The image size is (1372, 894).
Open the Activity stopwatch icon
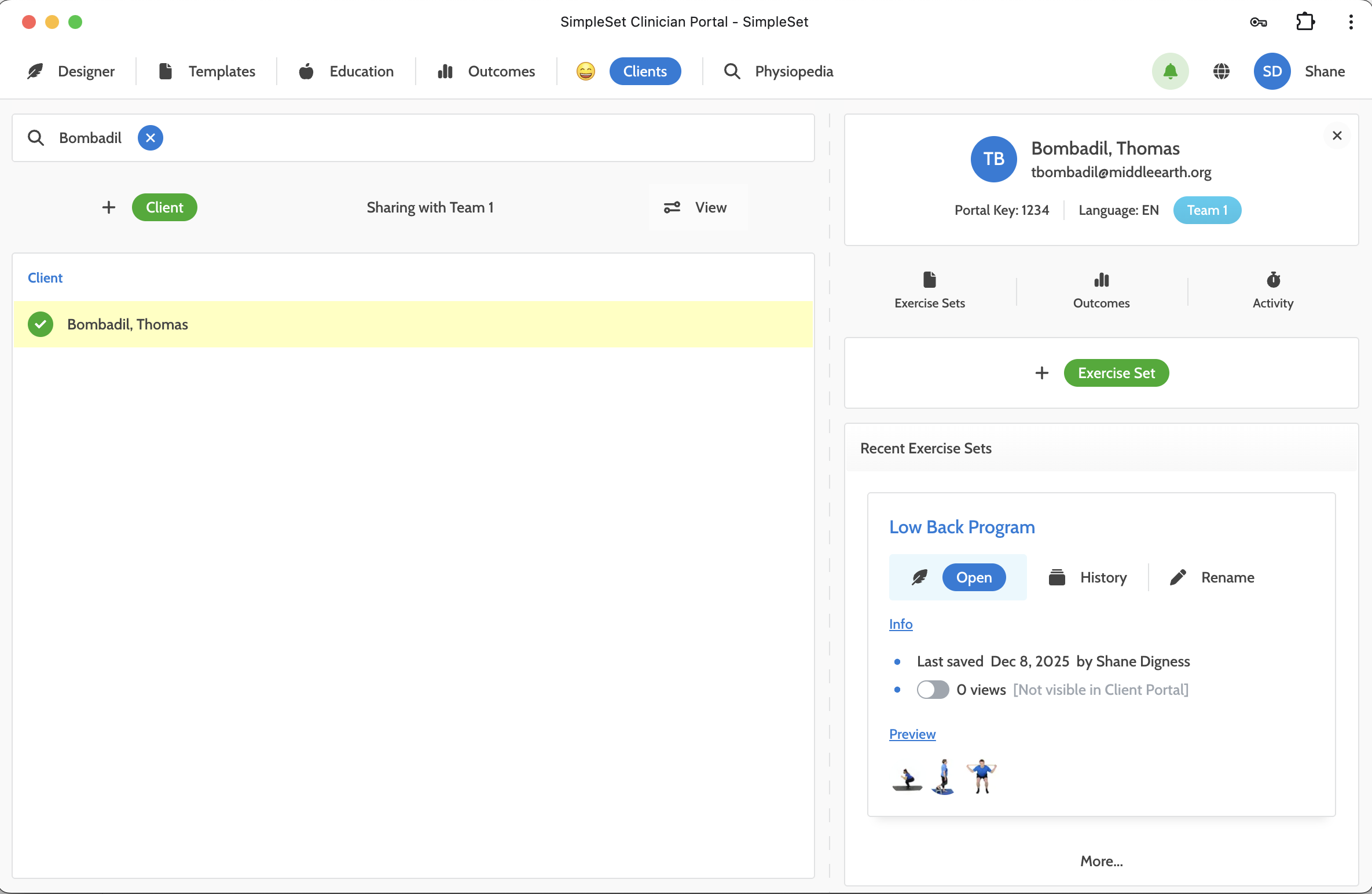(x=1273, y=280)
